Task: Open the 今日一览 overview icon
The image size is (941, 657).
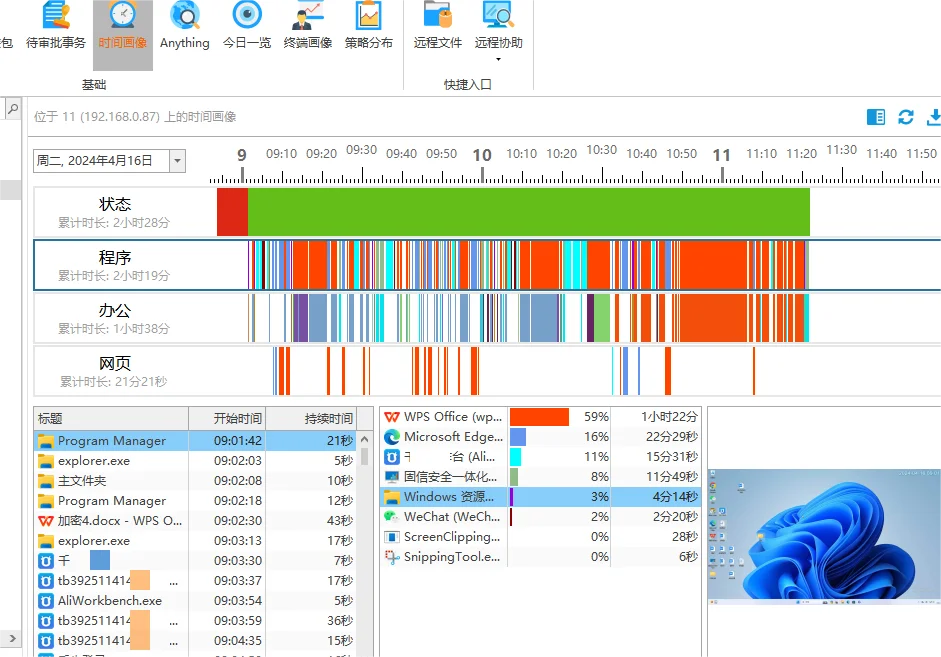Action: click(247, 27)
